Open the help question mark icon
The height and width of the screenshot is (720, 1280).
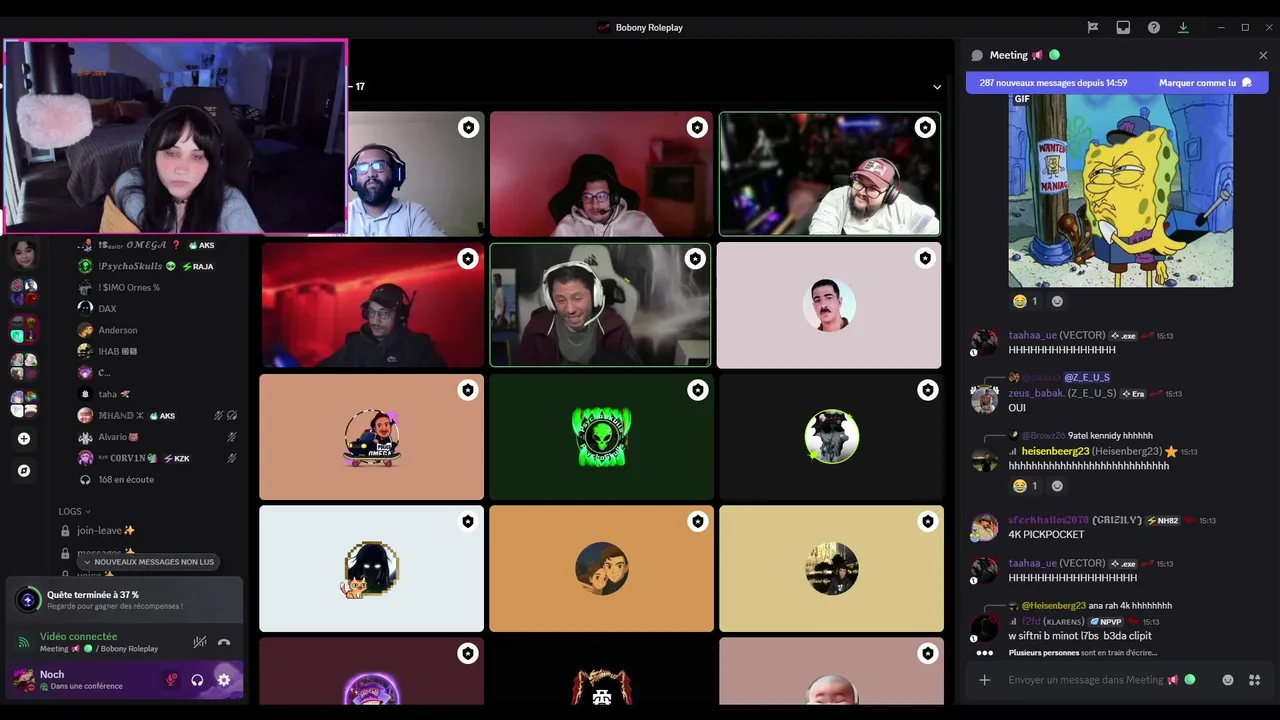[x=1154, y=28]
